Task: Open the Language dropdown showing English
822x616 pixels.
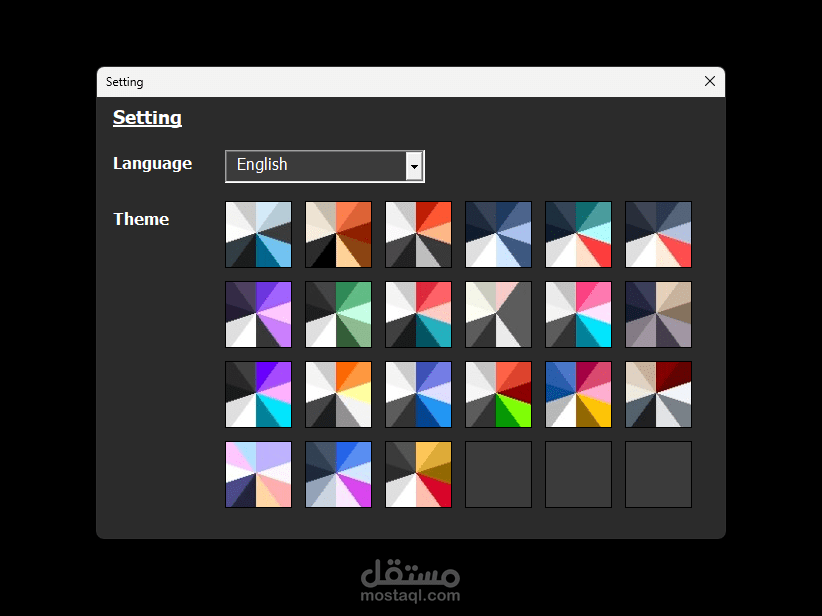Action: coord(325,166)
